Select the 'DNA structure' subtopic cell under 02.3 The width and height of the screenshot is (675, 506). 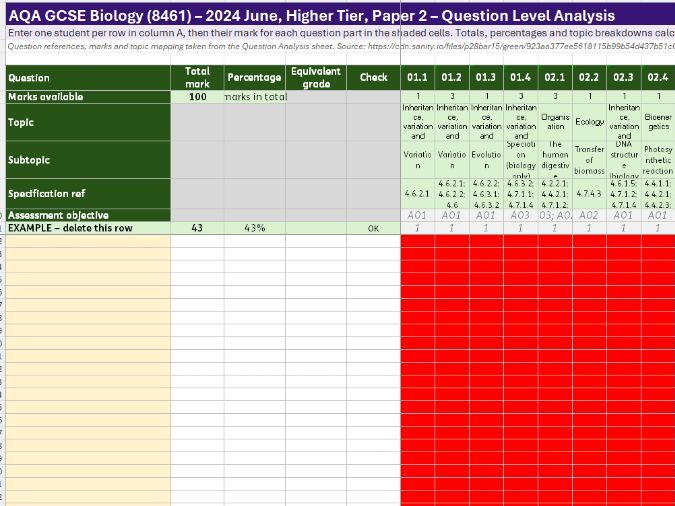tap(624, 160)
